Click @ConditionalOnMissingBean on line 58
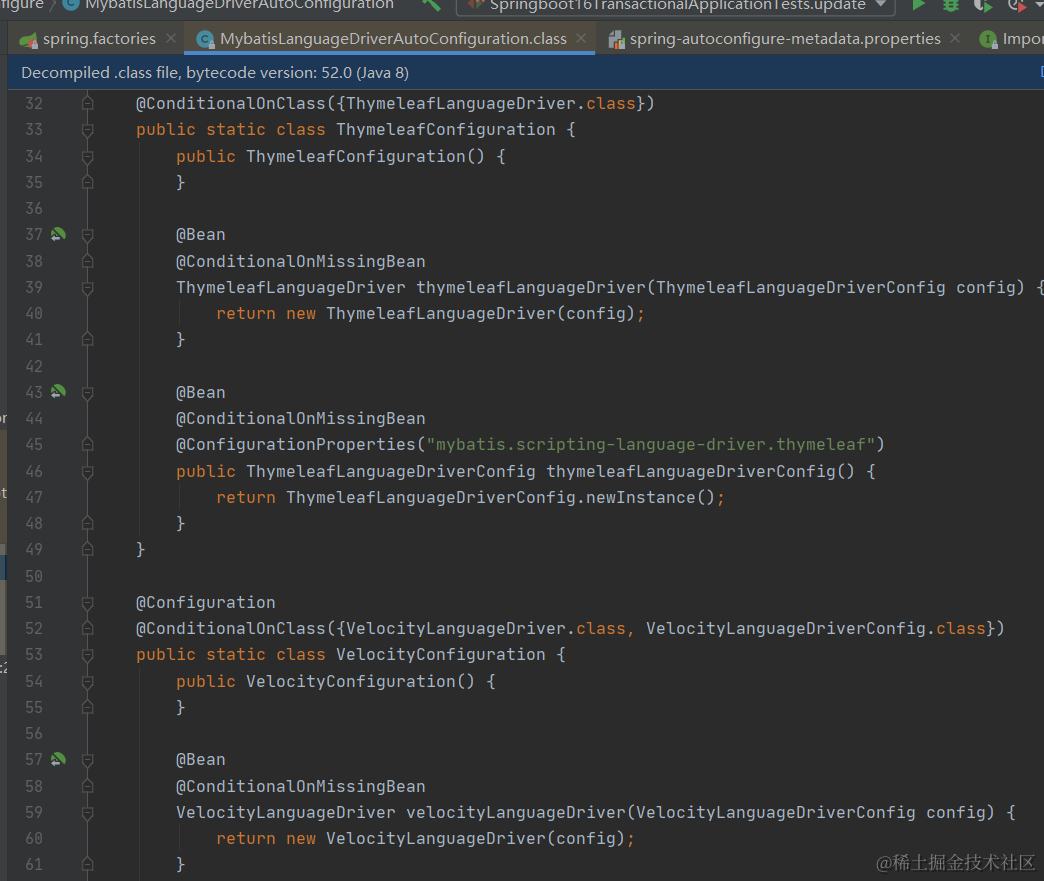This screenshot has height=881, width=1044. pyautogui.click(x=300, y=786)
